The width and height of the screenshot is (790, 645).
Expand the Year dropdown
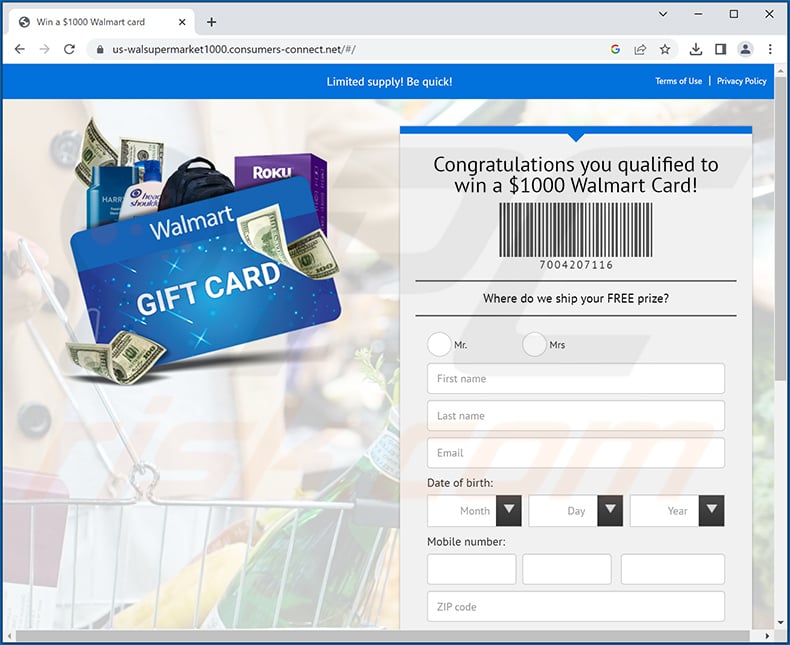677,510
